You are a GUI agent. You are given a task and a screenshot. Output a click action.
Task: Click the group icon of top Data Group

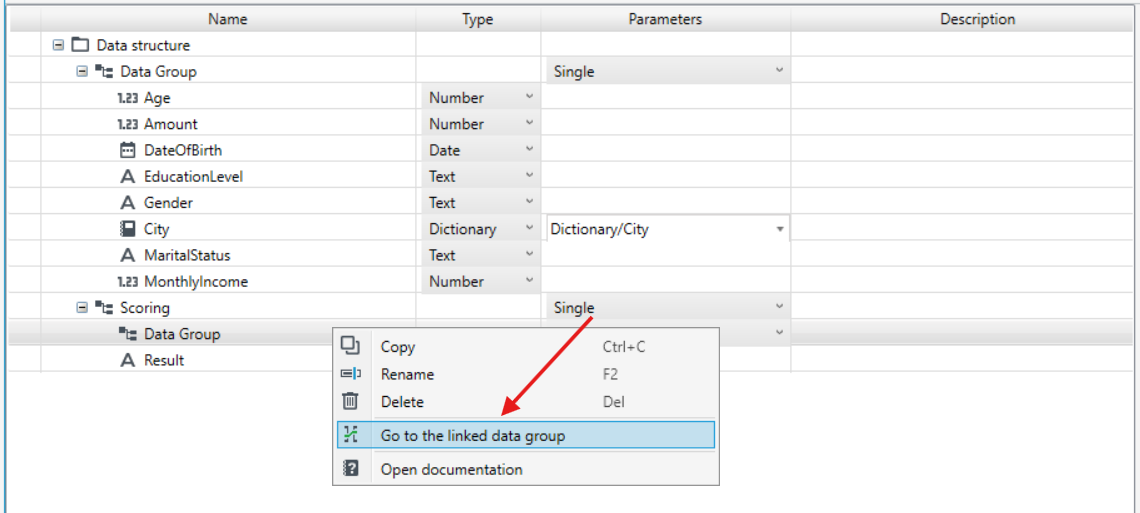[x=103, y=71]
